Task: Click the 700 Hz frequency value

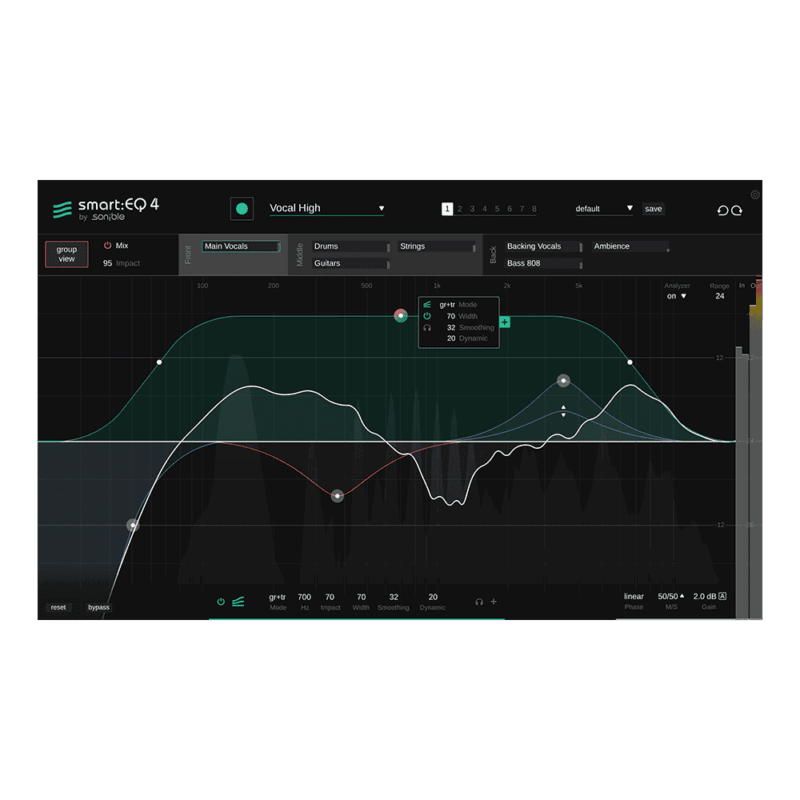Action: click(x=305, y=597)
